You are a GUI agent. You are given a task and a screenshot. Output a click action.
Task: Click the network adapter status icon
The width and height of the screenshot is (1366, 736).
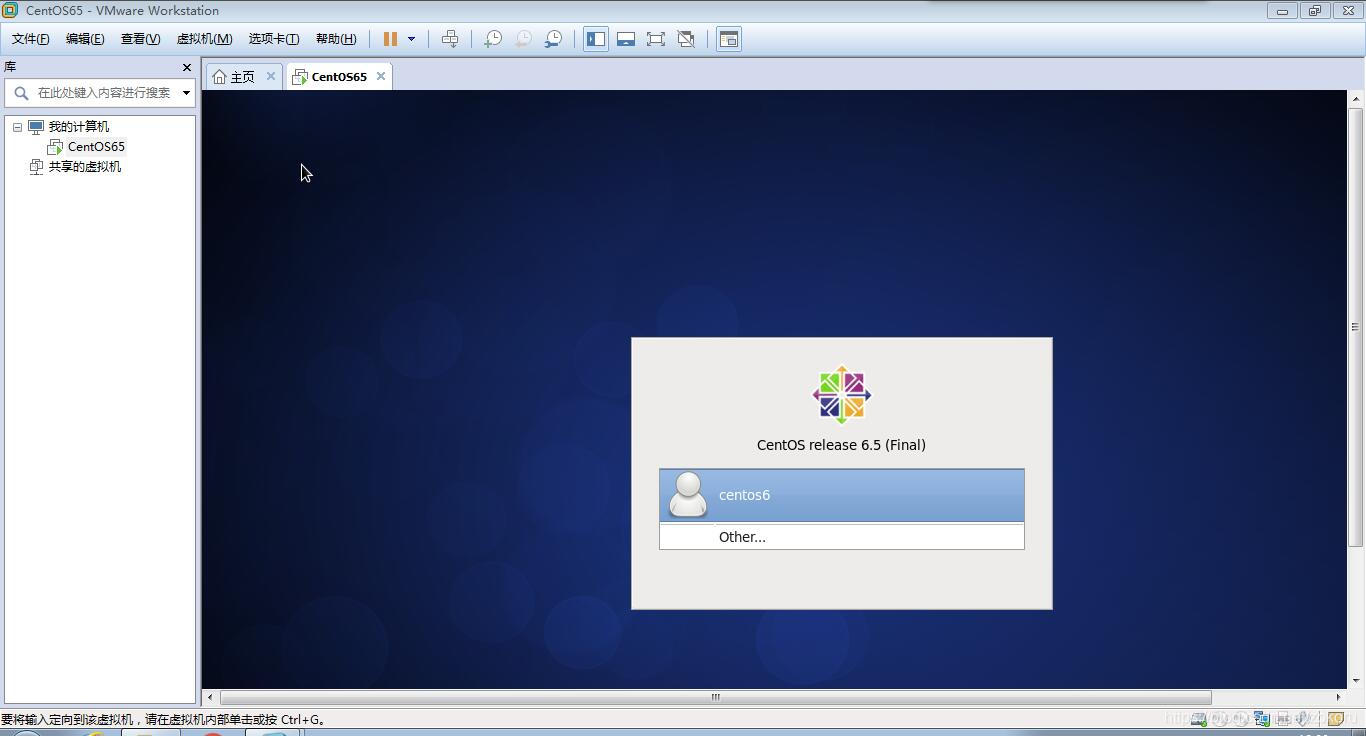pos(1262,718)
